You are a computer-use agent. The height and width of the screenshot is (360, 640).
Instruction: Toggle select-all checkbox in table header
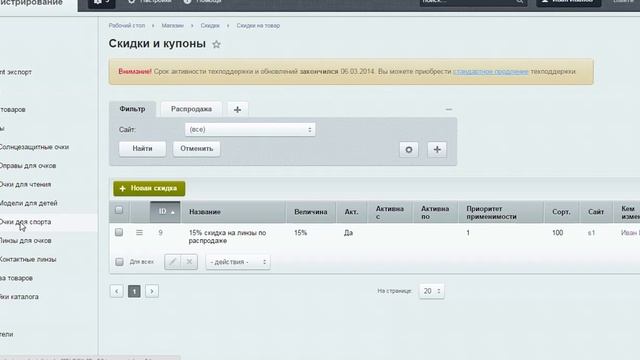click(119, 210)
